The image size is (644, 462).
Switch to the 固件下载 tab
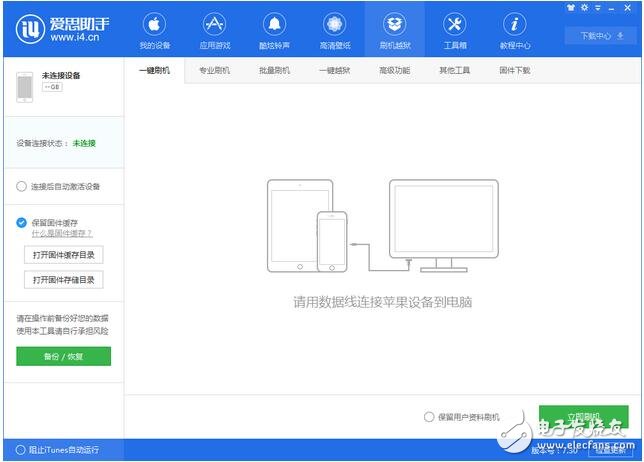[x=515, y=70]
